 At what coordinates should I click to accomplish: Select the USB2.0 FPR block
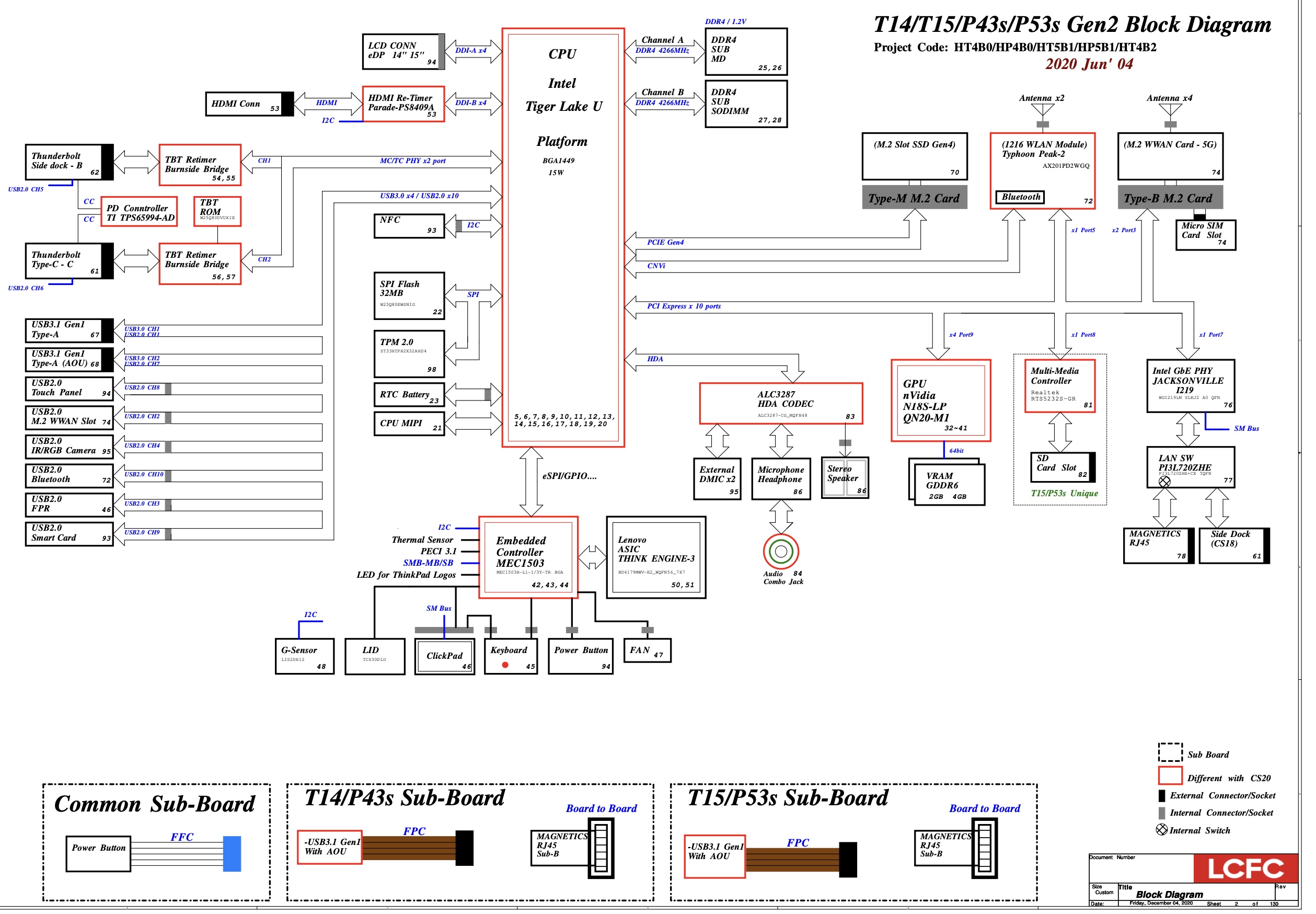[x=70, y=505]
